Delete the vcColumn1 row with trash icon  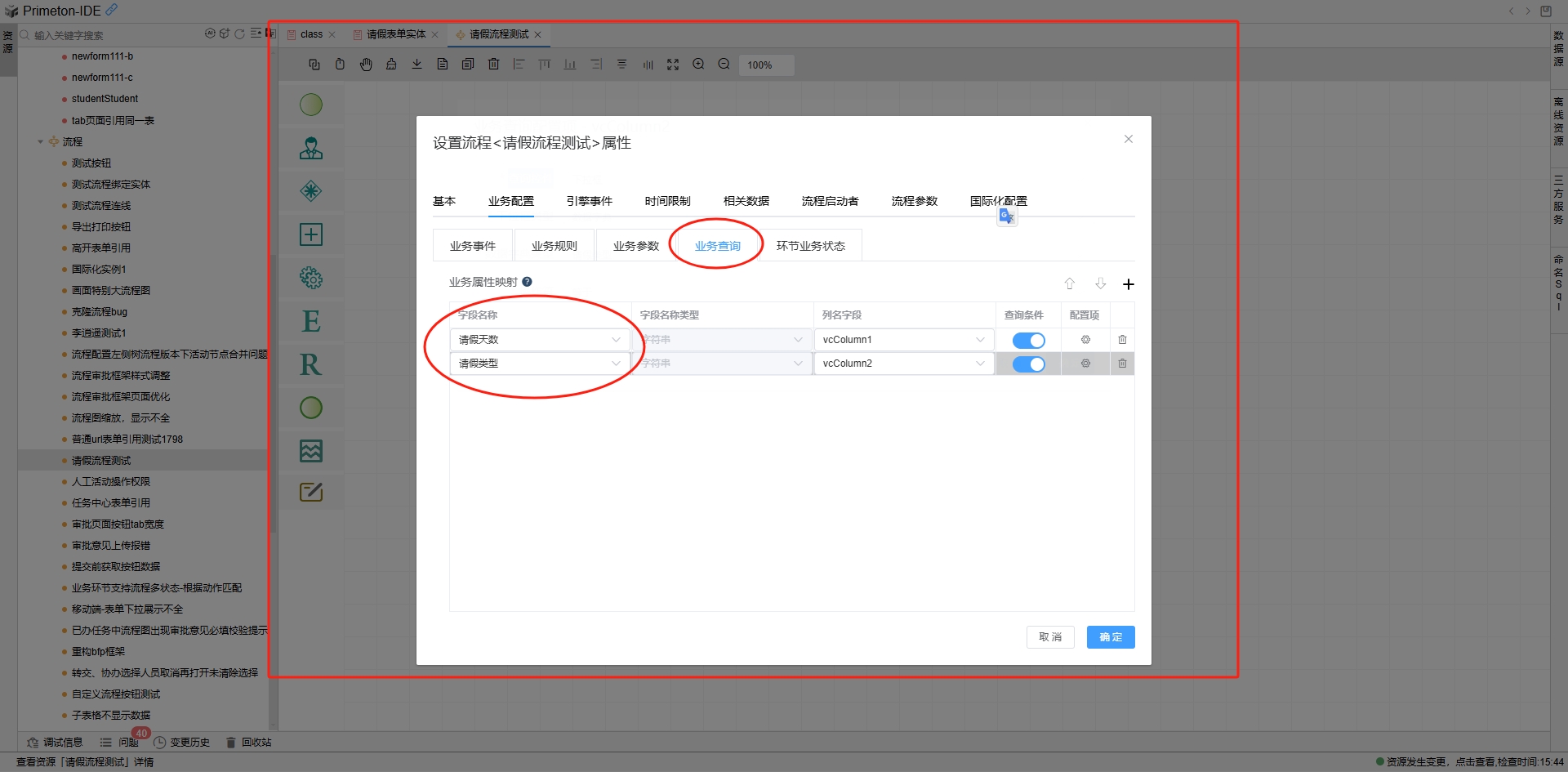point(1122,340)
